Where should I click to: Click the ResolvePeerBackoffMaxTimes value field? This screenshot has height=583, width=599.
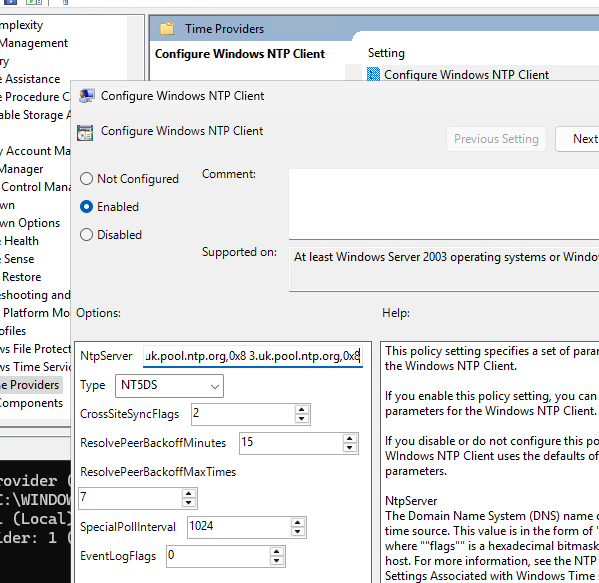click(x=130, y=498)
